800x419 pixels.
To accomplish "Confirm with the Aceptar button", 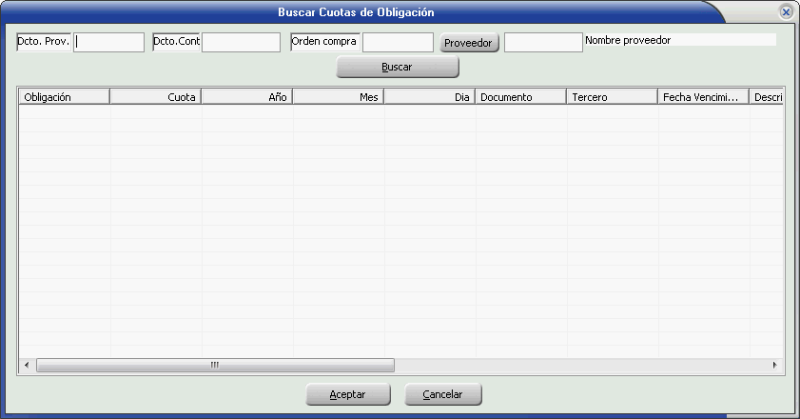I will tap(347, 395).
